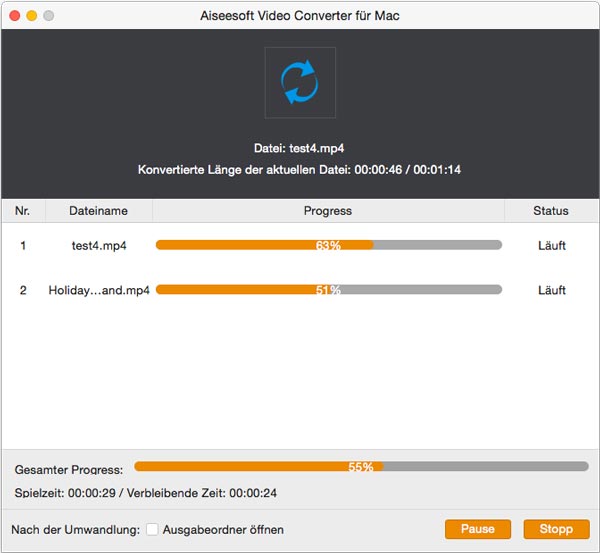600x553 pixels.
Task: Click the Status column header
Action: tap(551, 211)
